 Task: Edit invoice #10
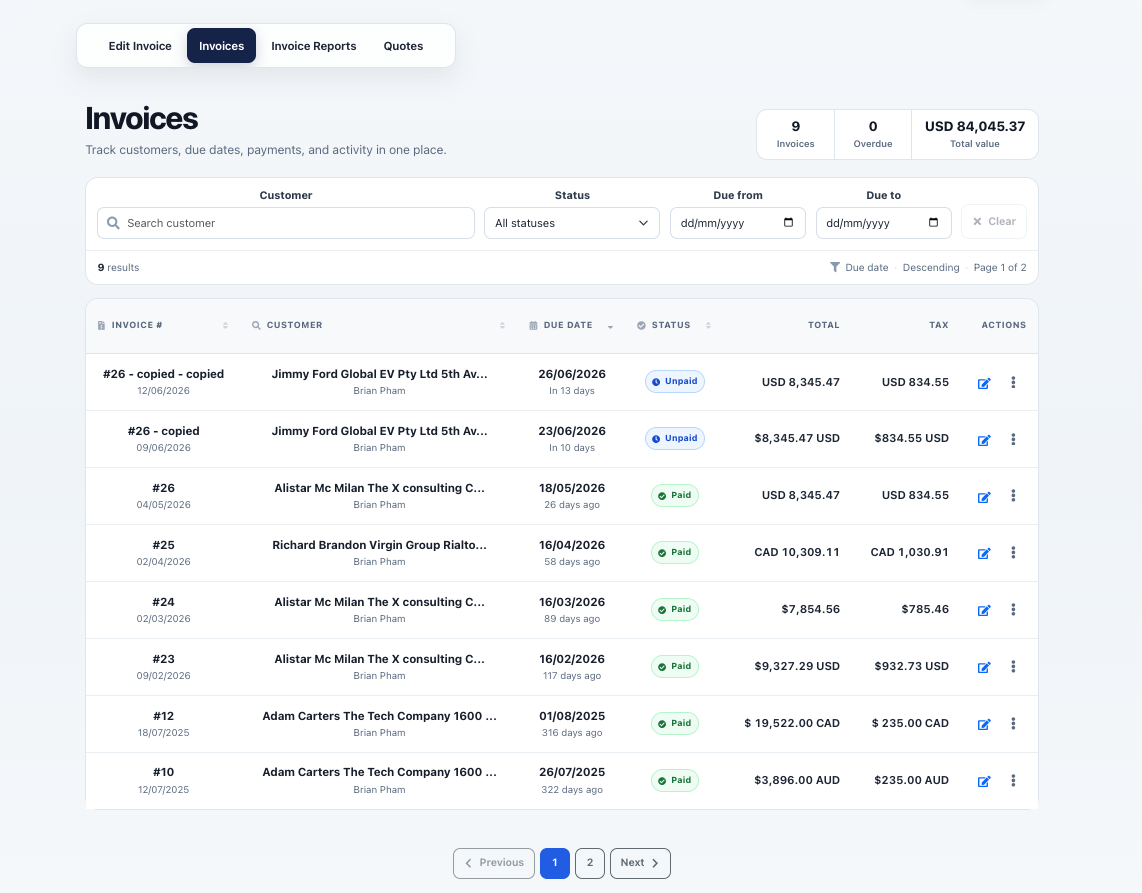click(984, 781)
